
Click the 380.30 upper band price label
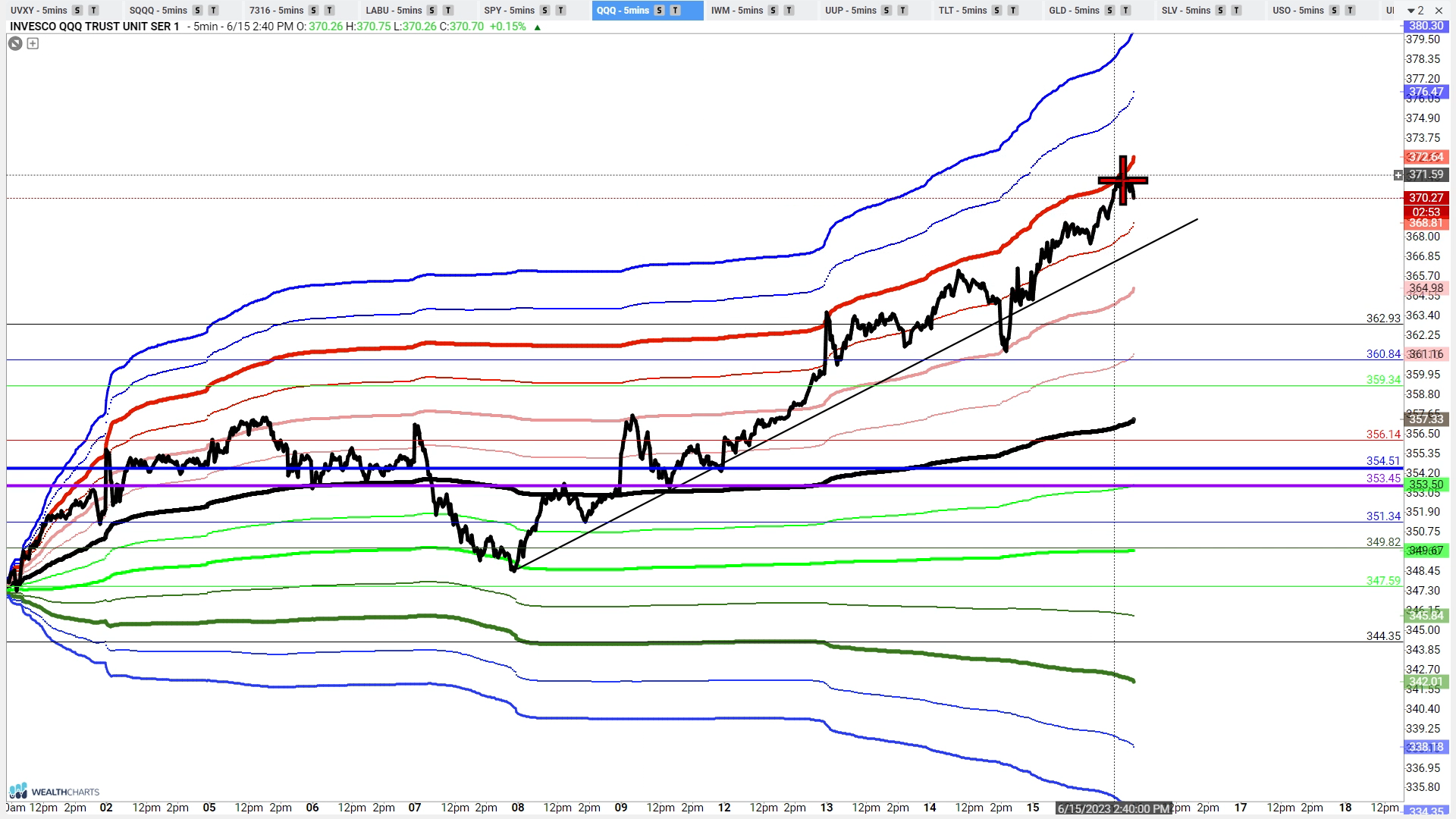click(x=1426, y=26)
